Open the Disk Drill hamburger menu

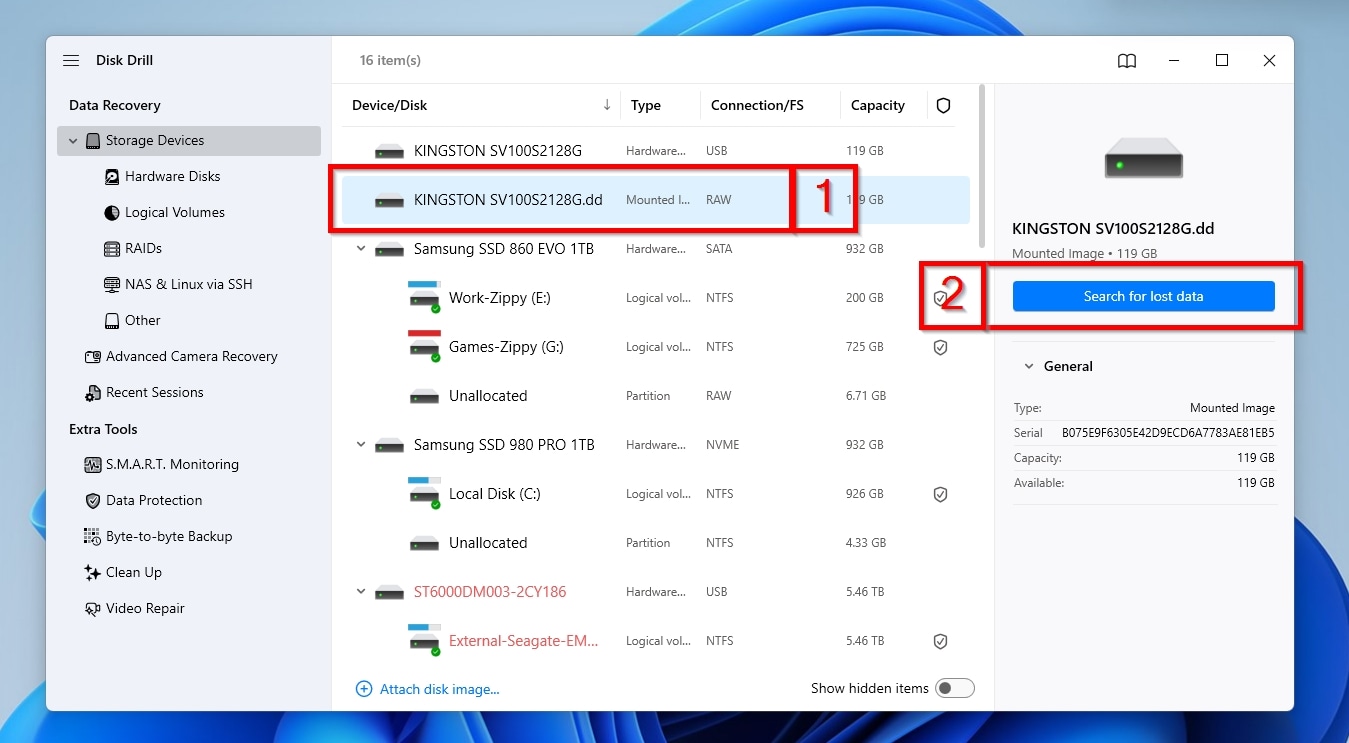click(71, 61)
